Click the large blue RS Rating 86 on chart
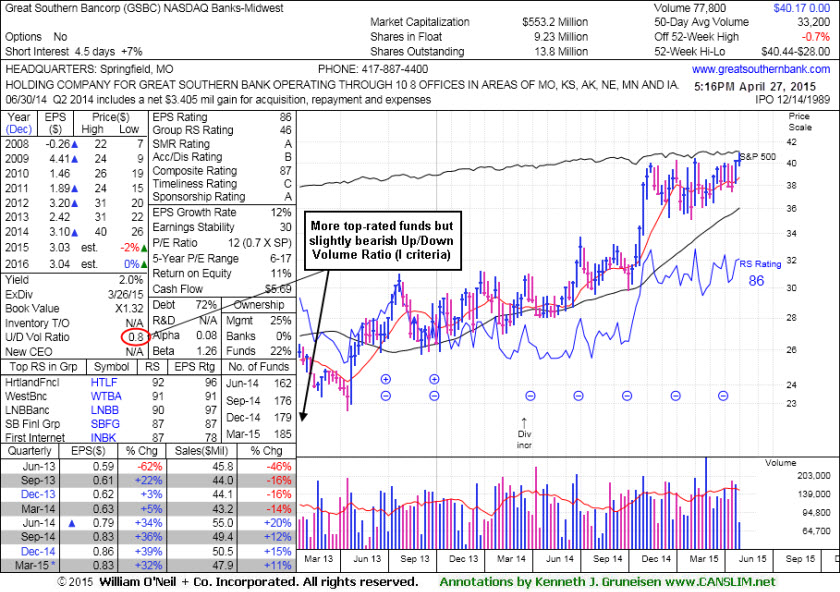Screen dimensions: 840x592 [x=756, y=281]
